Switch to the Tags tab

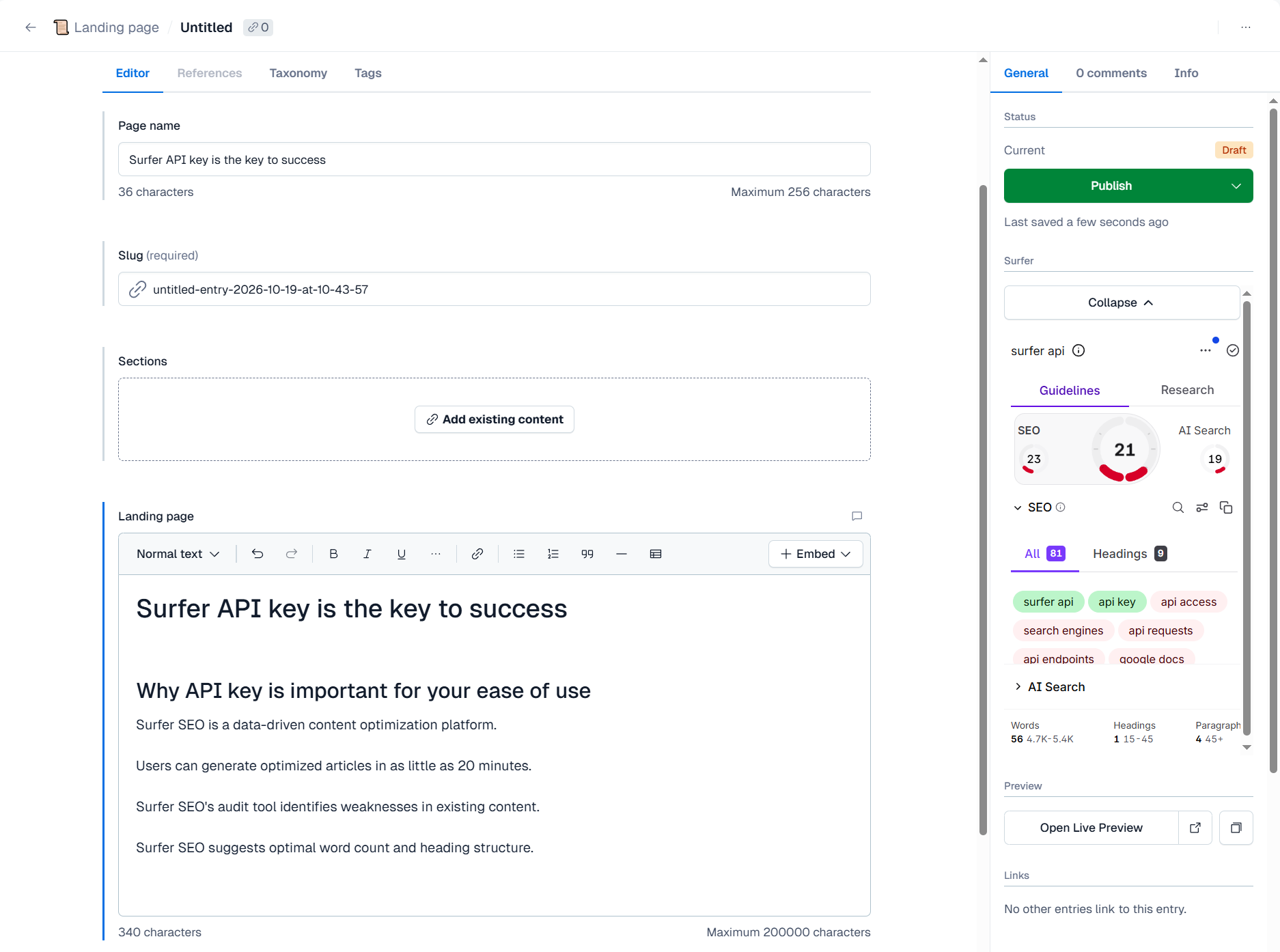coord(368,73)
